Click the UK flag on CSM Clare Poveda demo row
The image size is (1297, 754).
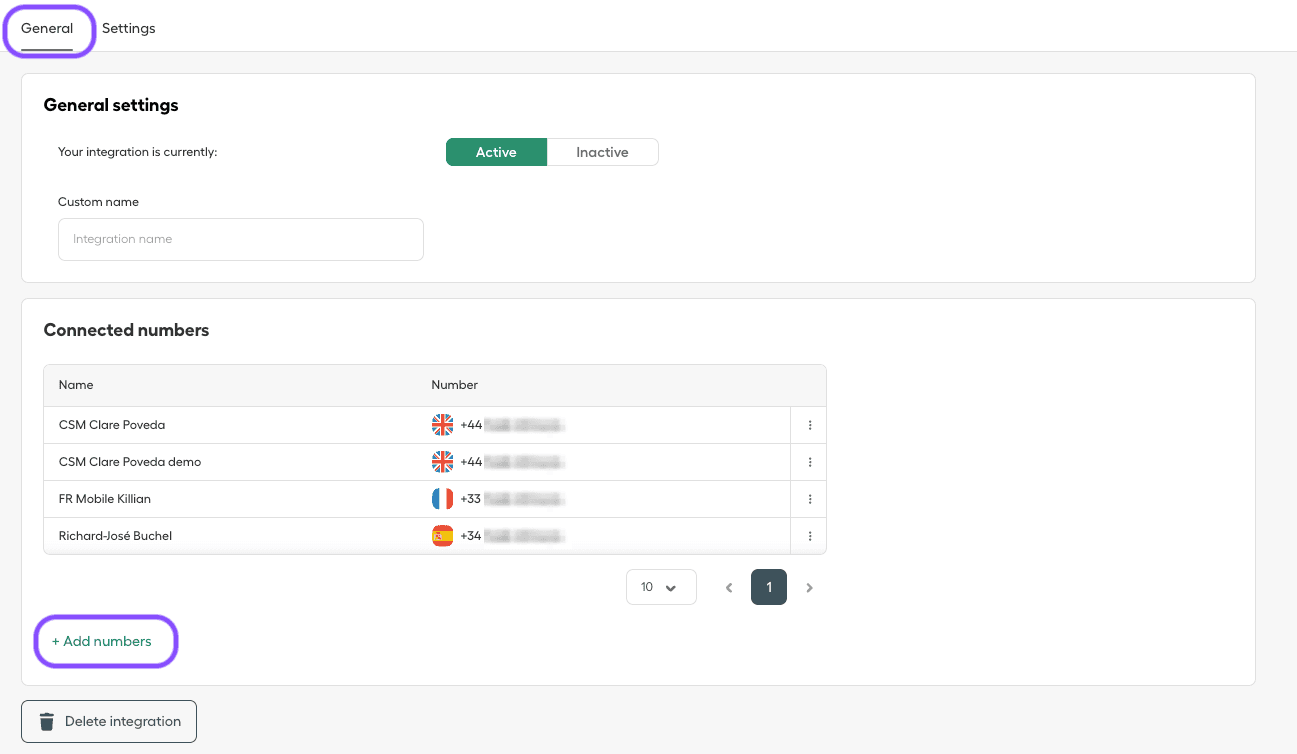[443, 461]
